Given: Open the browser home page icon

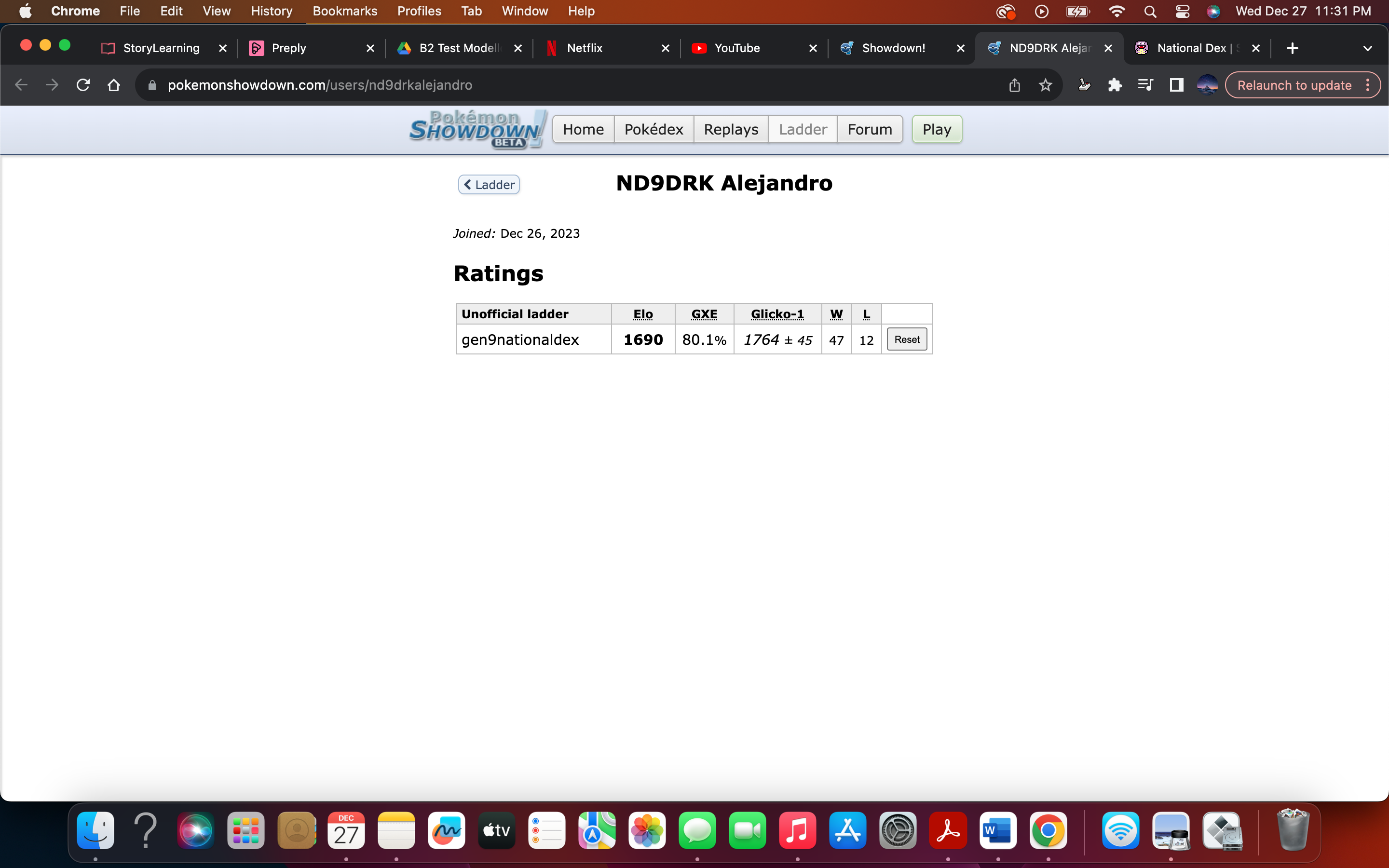Looking at the screenshot, I should coord(114,85).
